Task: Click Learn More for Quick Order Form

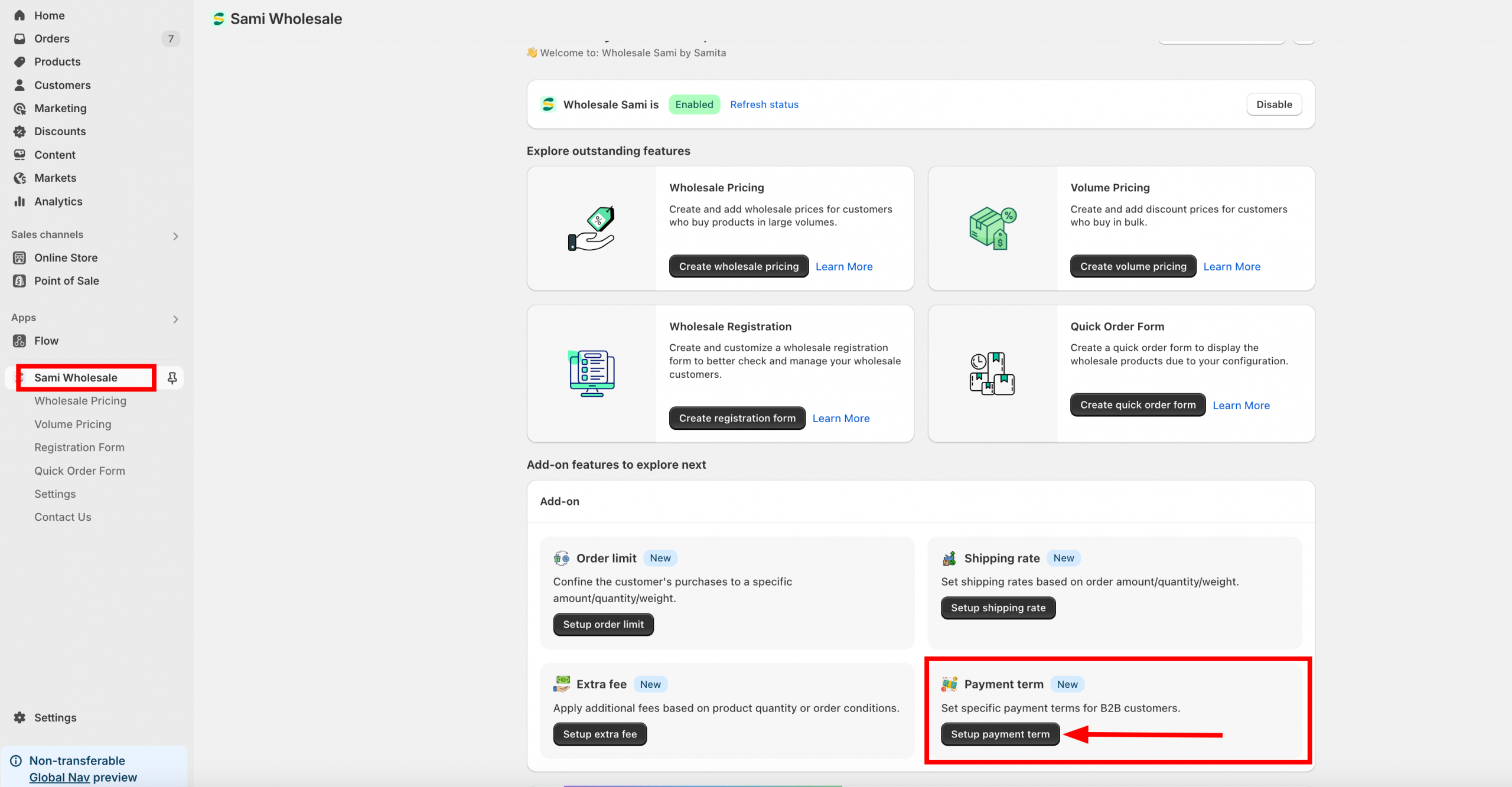Action: (1241, 405)
